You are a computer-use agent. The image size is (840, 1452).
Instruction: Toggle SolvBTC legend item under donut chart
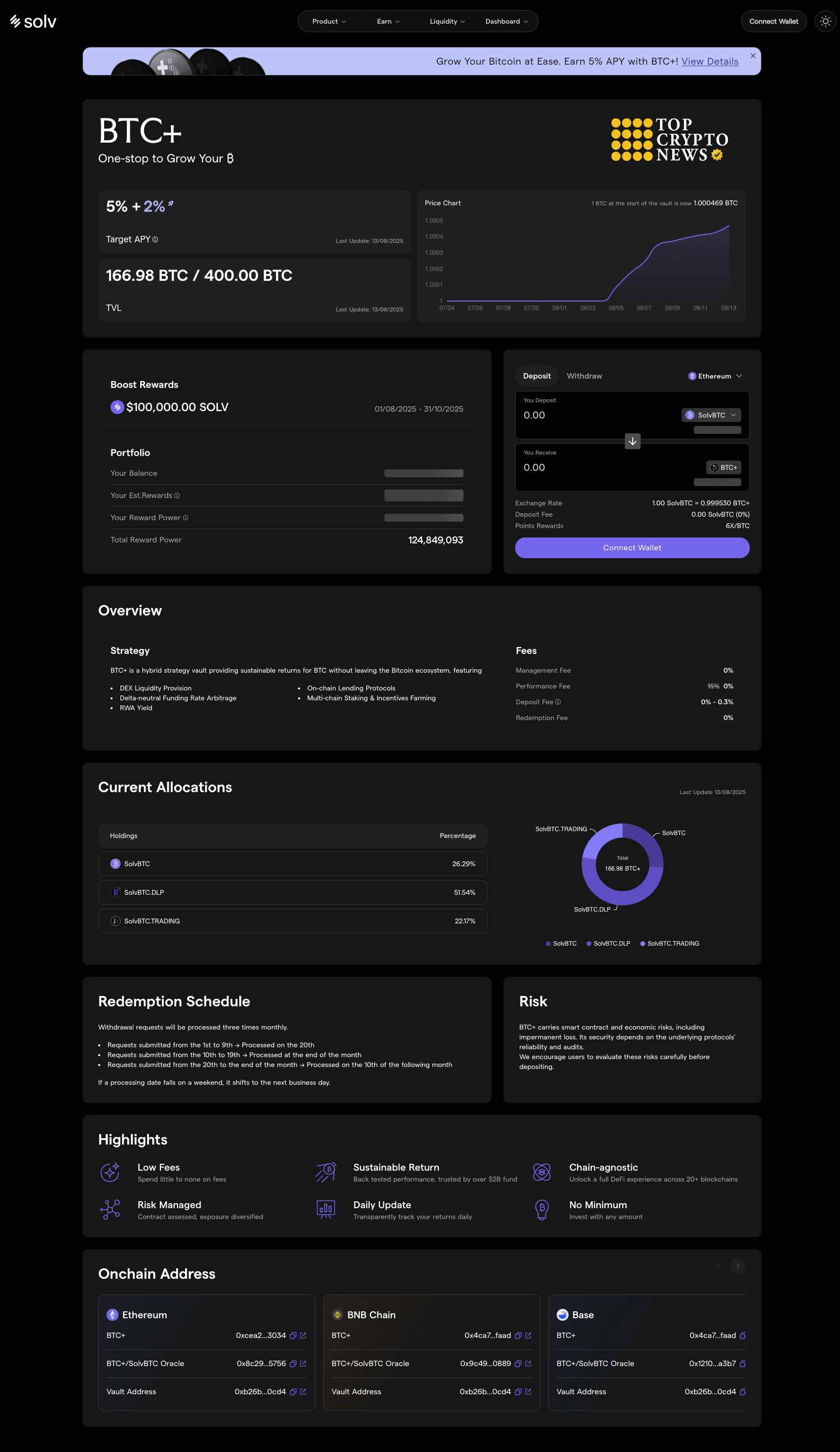tap(561, 944)
